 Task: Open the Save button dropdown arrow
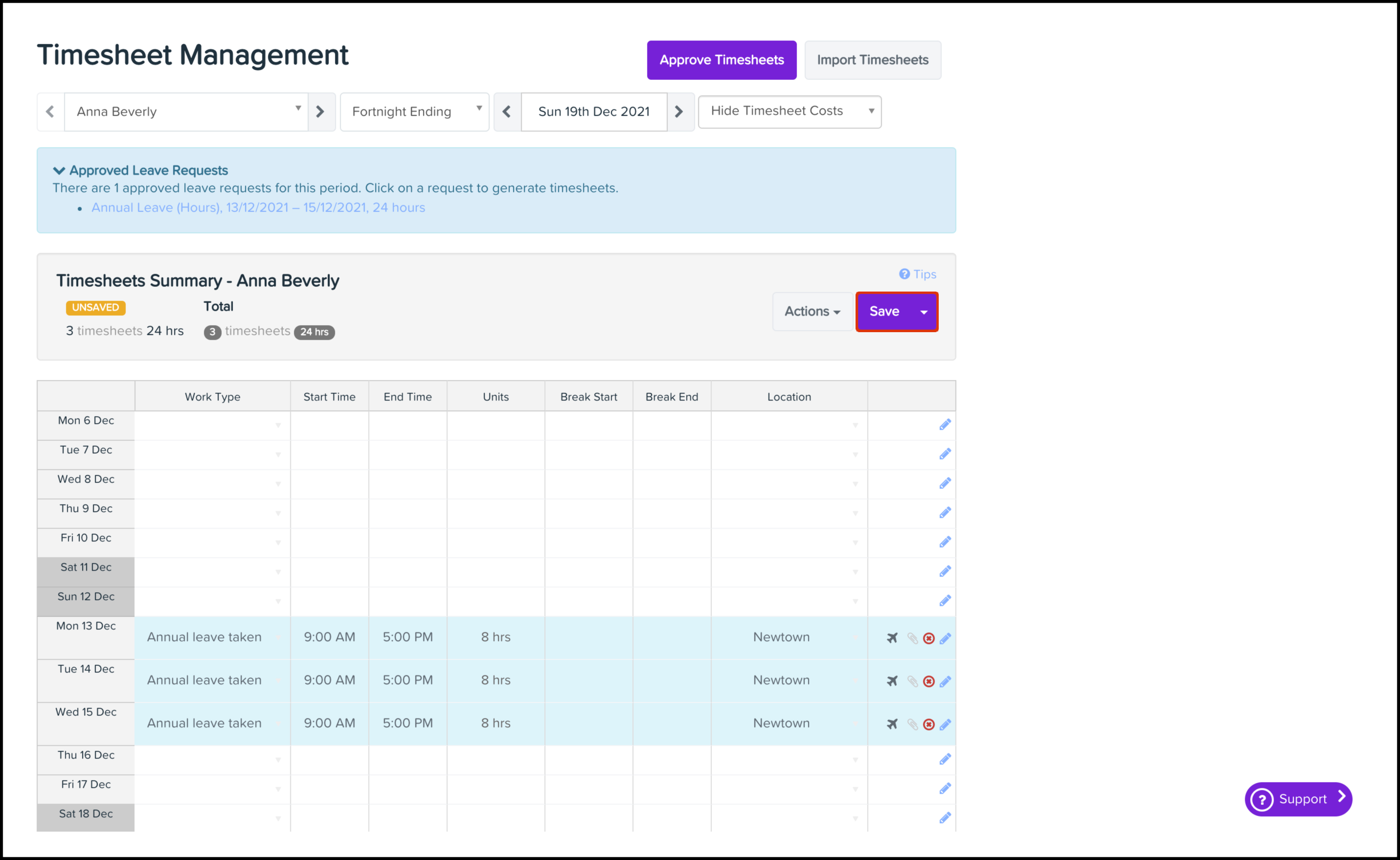pyautogui.click(x=924, y=312)
